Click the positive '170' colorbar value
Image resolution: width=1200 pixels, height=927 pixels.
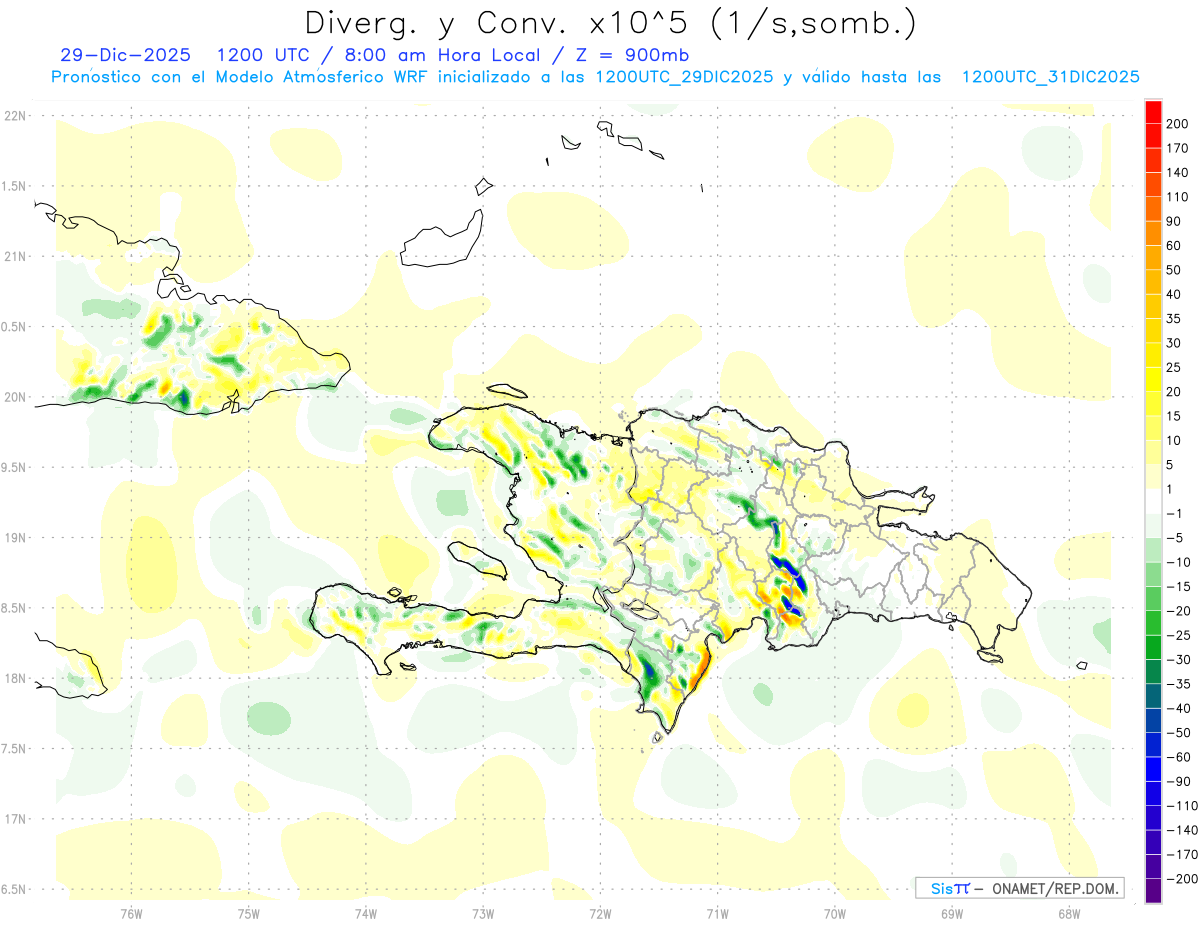1177,148
